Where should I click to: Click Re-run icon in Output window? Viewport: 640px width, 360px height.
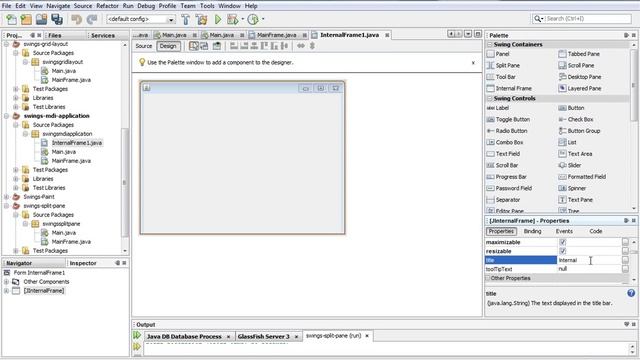(137, 336)
